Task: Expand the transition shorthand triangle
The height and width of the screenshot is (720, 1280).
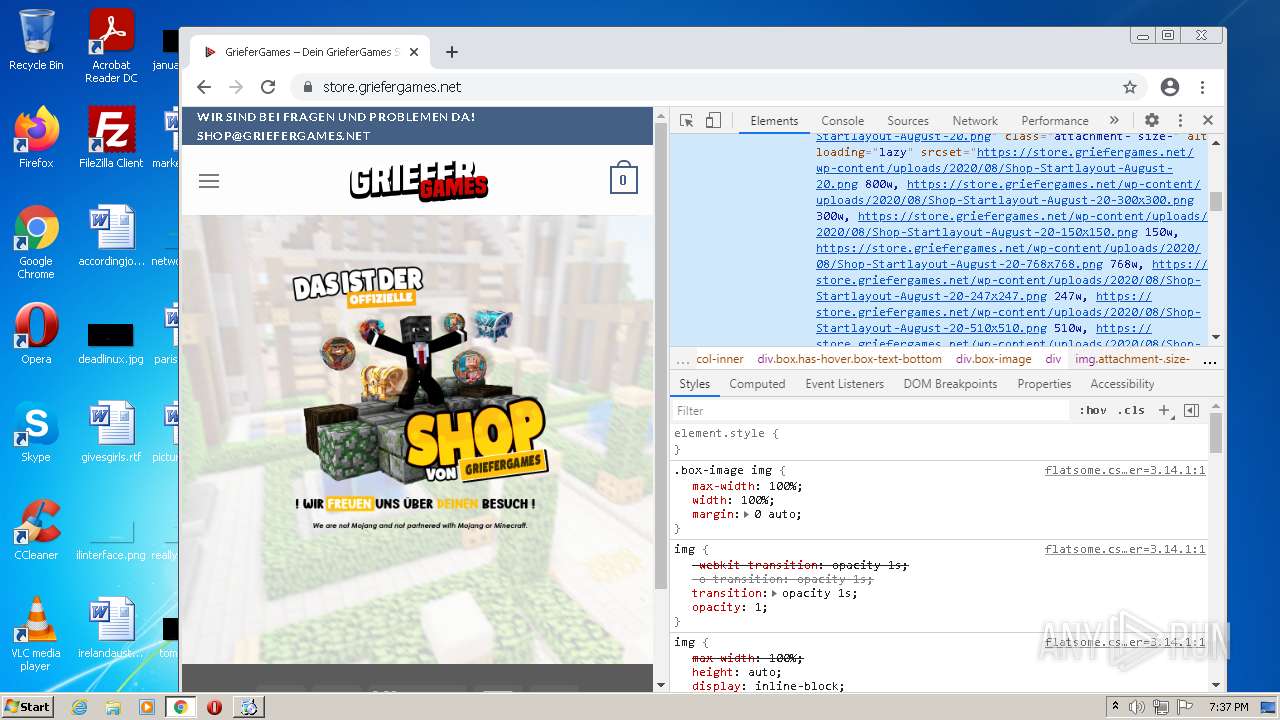Action: pos(774,594)
